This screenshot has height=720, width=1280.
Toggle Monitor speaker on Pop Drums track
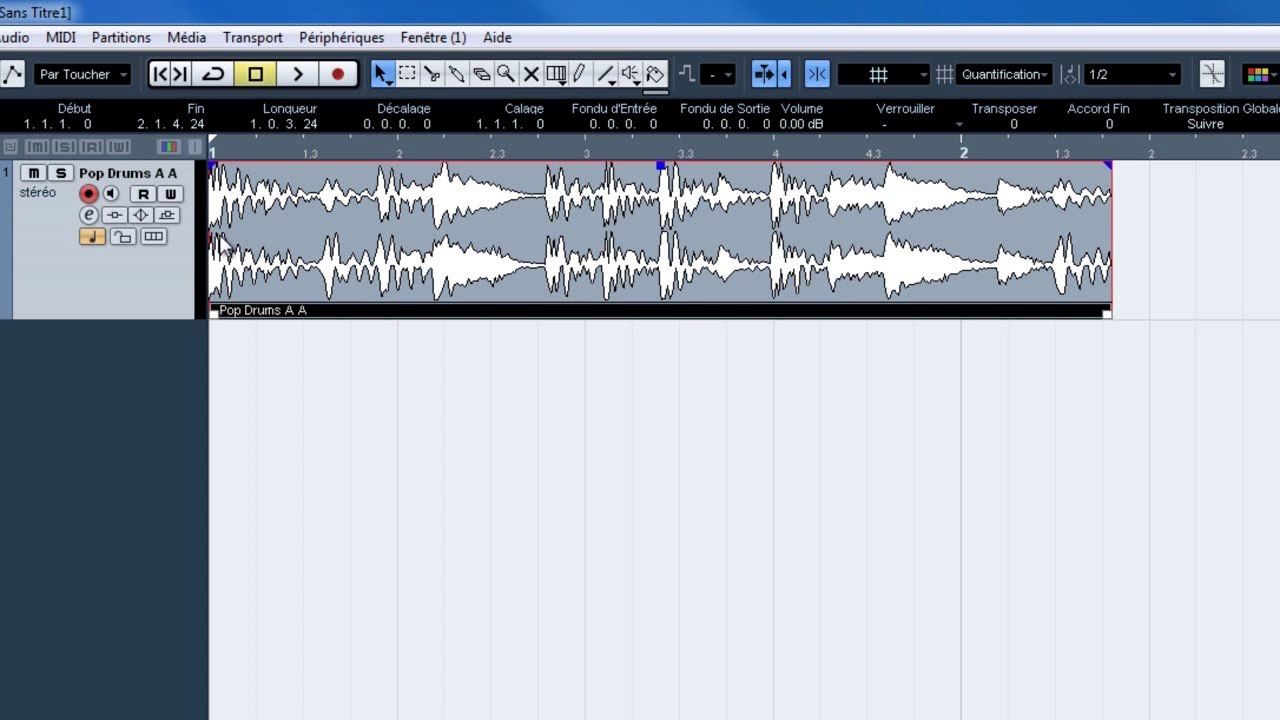click(111, 194)
